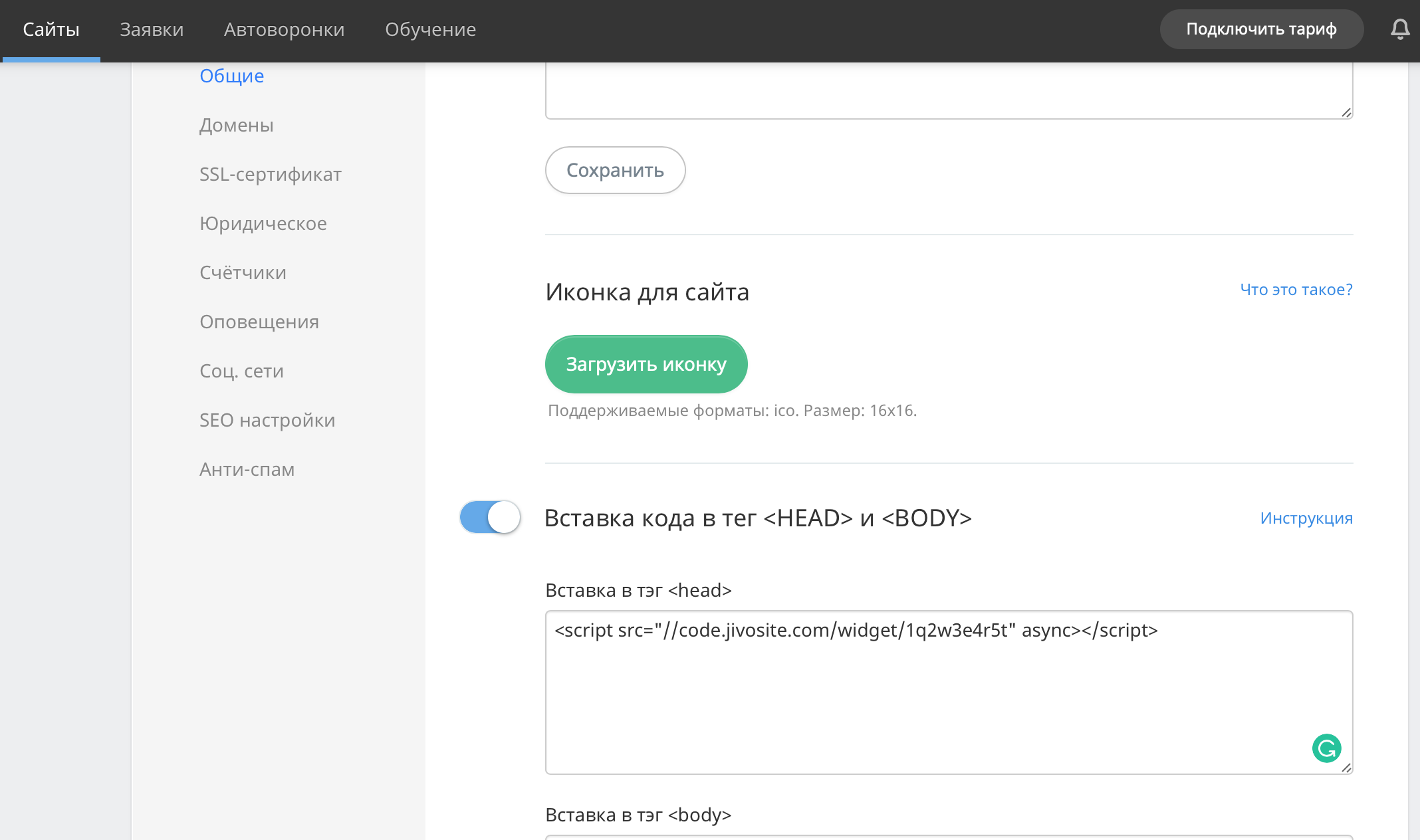Viewport: 1420px width, 840px height.
Task: Go to the Автоворонки tab
Action: click(284, 29)
